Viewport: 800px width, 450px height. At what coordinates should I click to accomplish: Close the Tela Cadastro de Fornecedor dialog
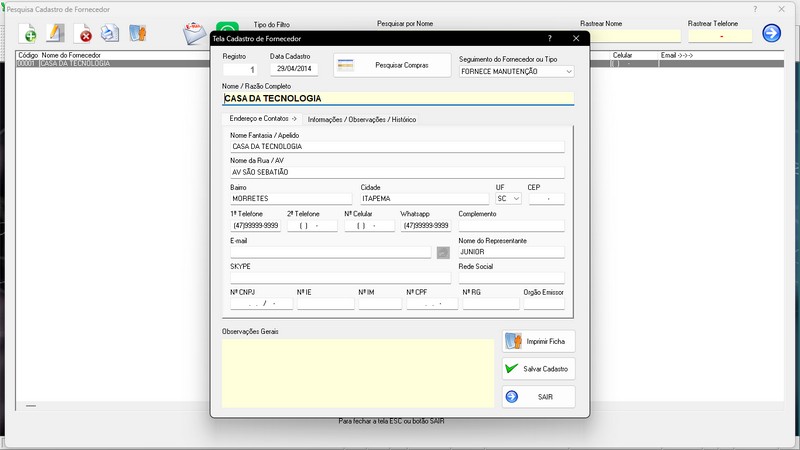(576, 38)
